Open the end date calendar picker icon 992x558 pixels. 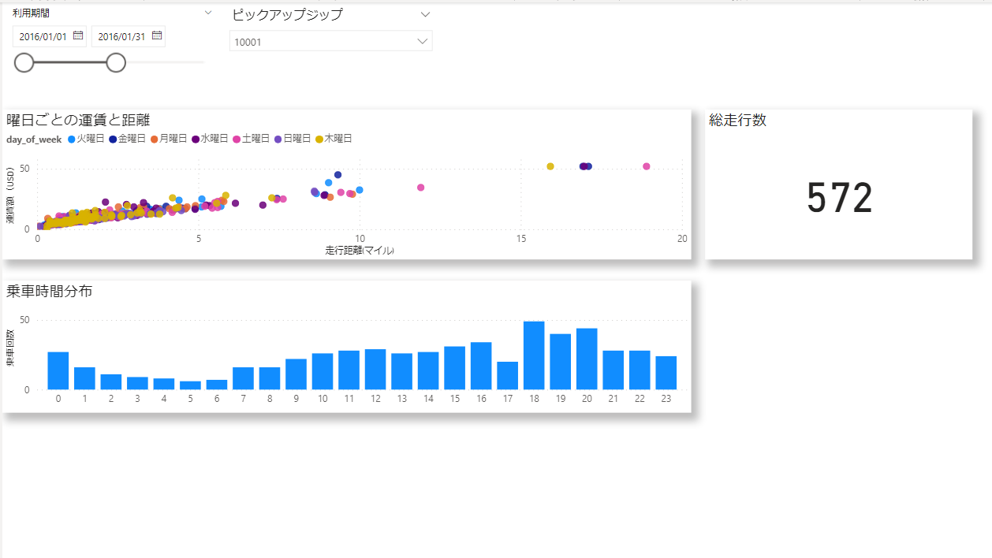coord(157,36)
